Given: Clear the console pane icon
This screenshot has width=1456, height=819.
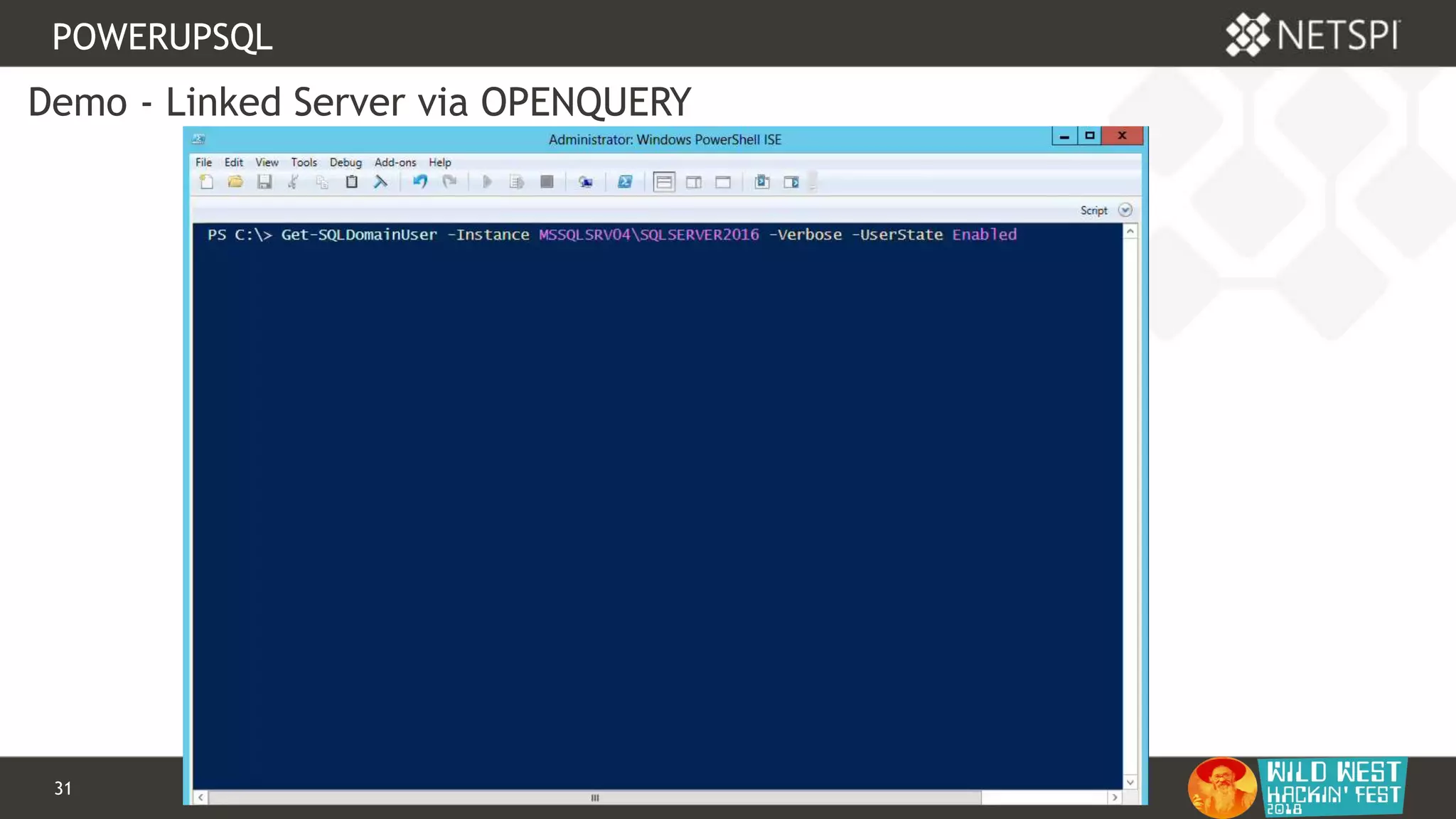Looking at the screenshot, I should pos(380,182).
